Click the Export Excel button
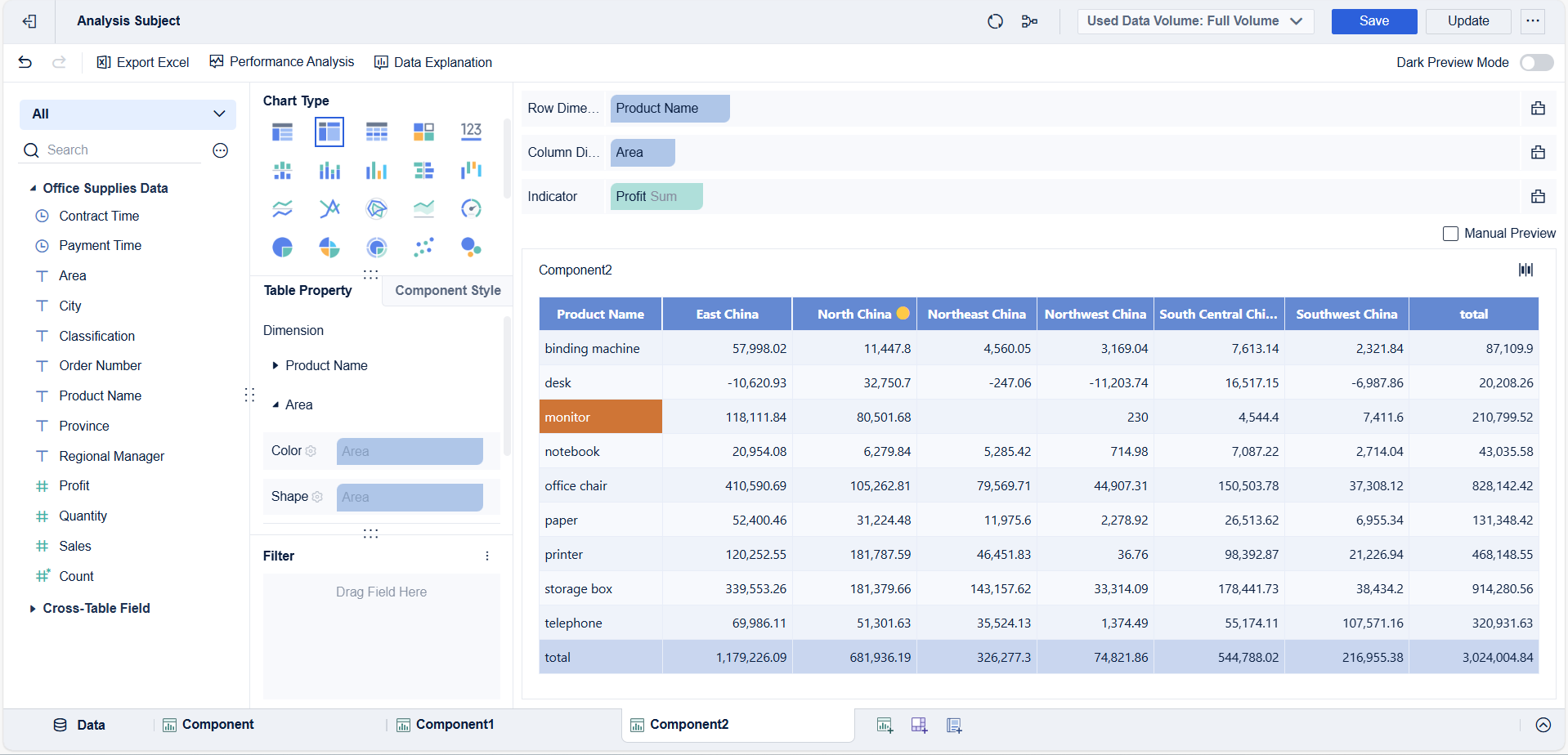 click(x=143, y=63)
